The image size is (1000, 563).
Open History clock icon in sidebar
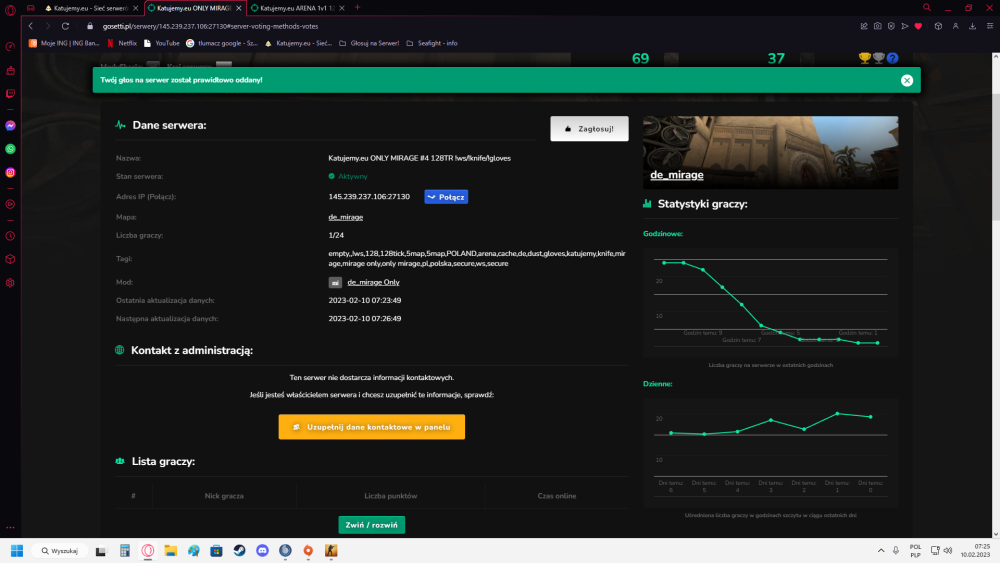coord(10,236)
